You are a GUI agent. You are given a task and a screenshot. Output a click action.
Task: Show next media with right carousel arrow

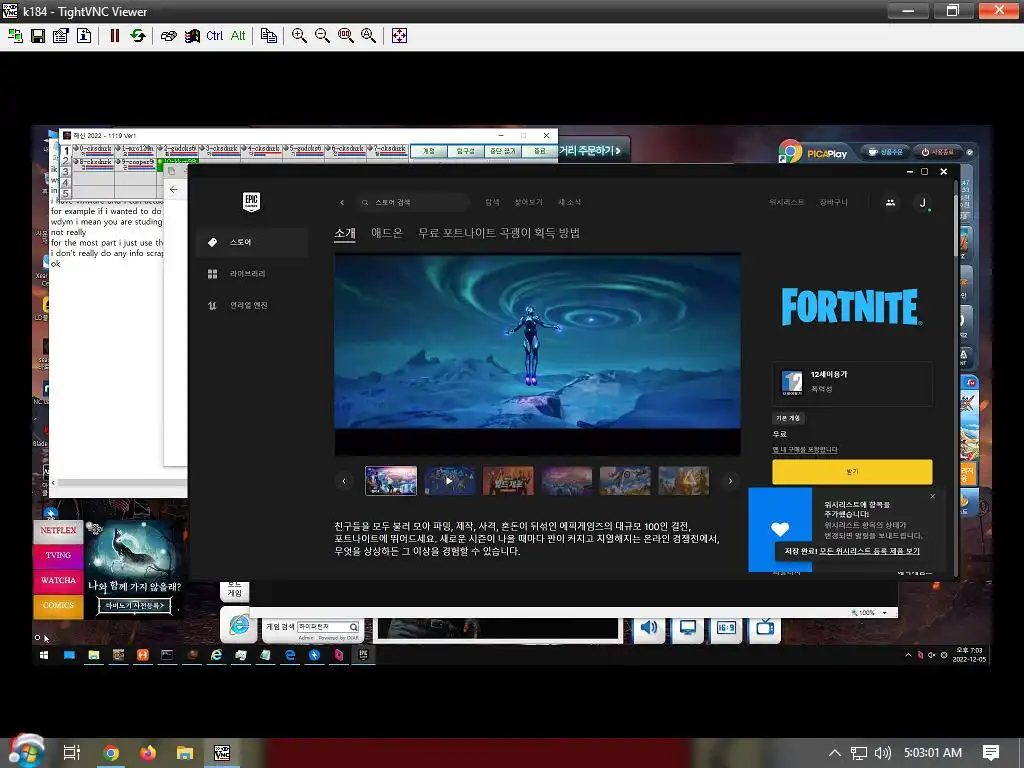point(730,481)
